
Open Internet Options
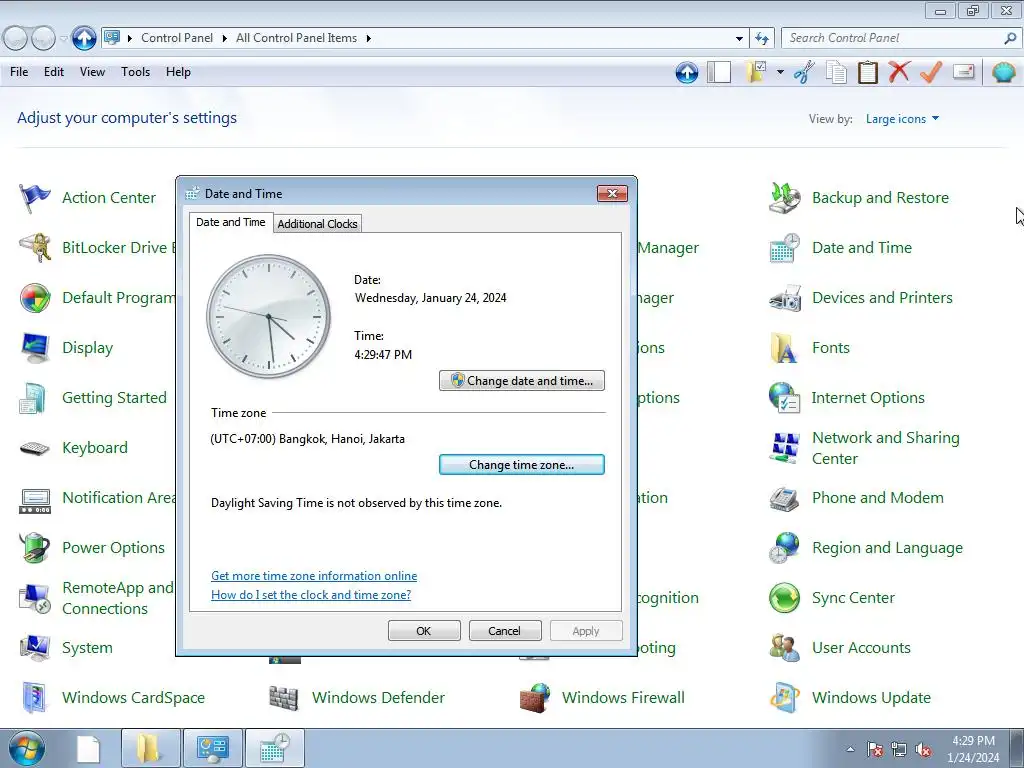[847, 398]
